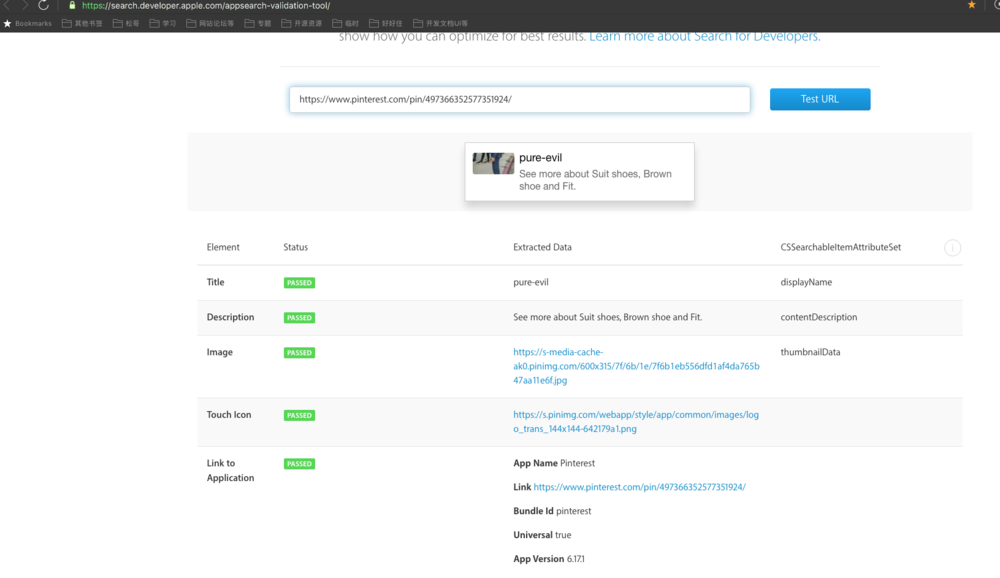Open the Learn more about Search link
Image resolution: width=1000 pixels, height=578 pixels.
[705, 37]
